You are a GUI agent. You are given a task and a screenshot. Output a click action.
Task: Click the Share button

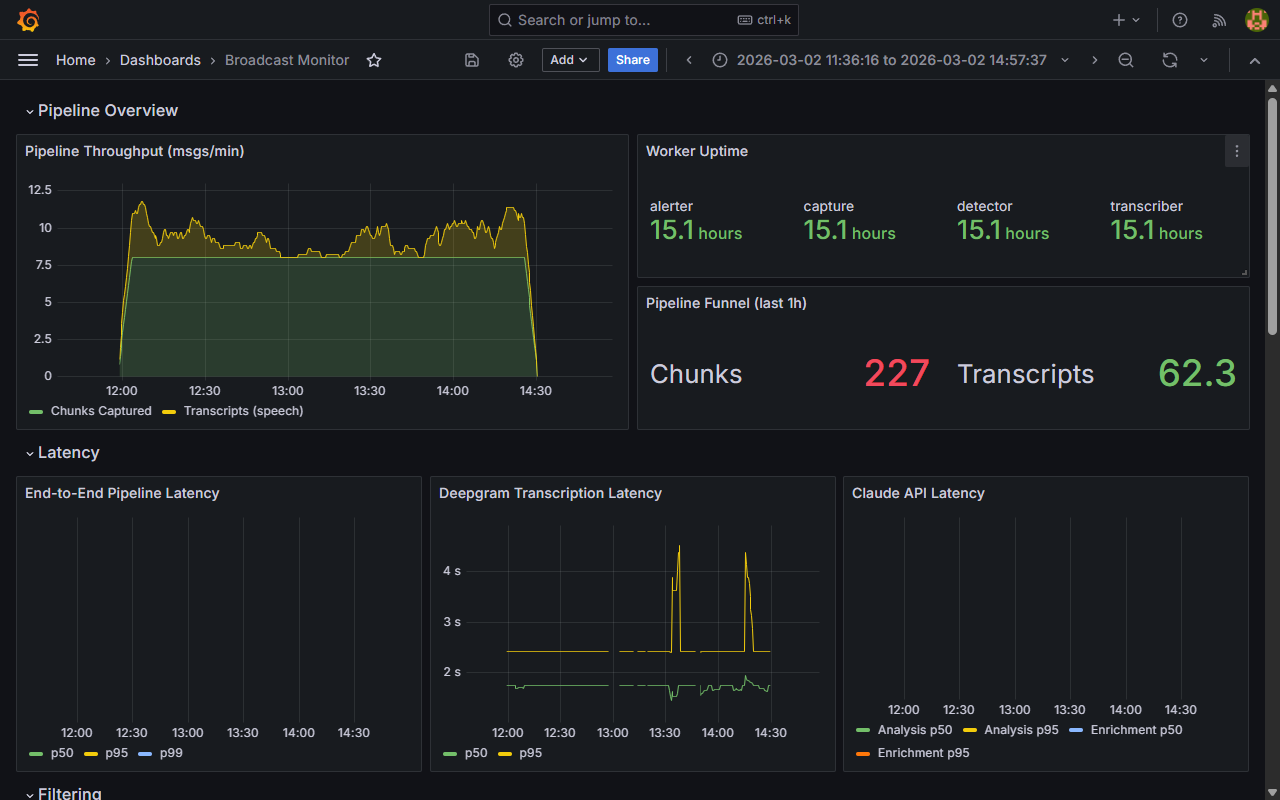pos(632,60)
